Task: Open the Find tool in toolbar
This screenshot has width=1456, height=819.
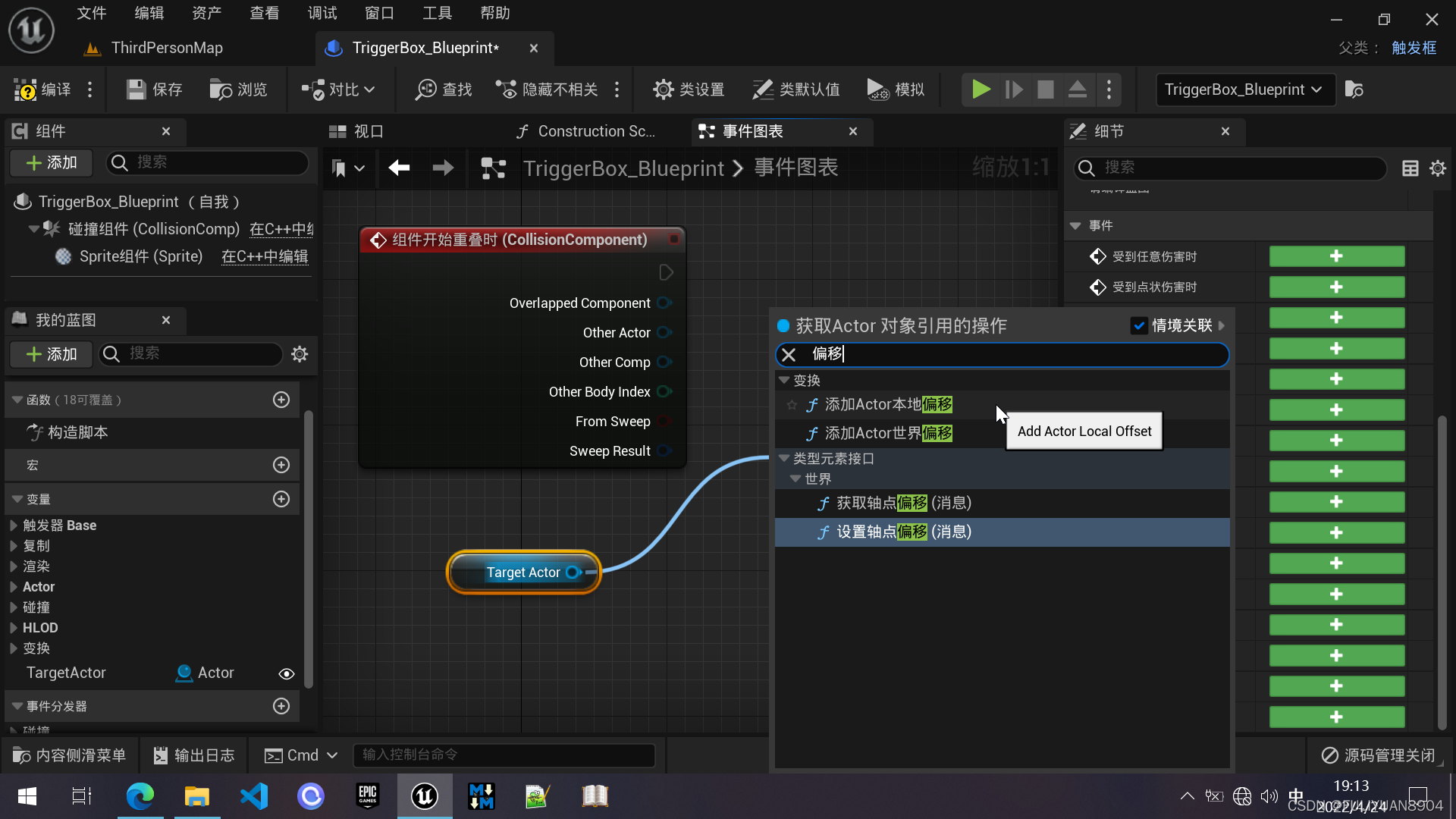Action: 426,89
